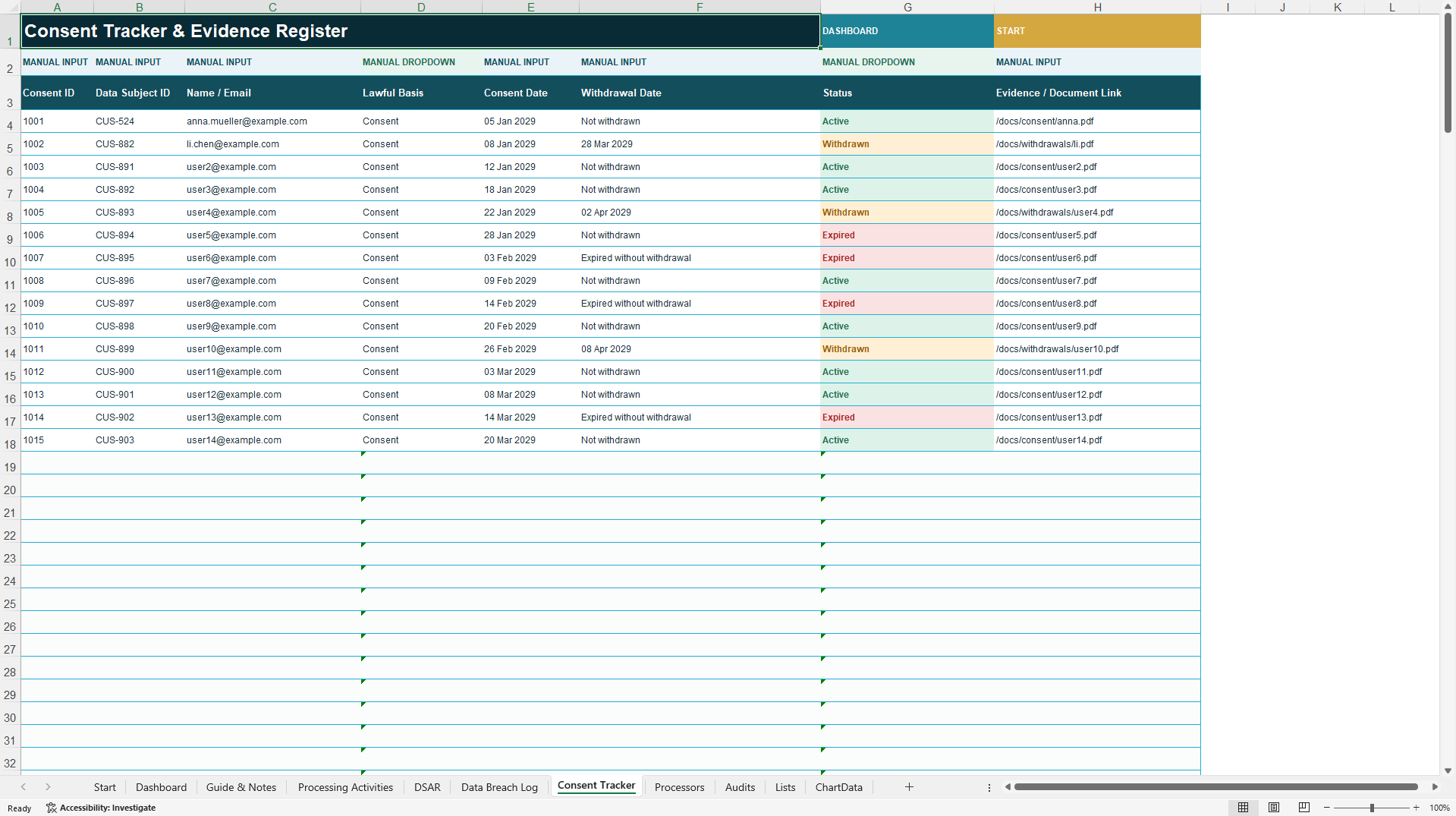The image size is (1456, 816).
Task: Open the Data Breach Log tab
Action: point(499,787)
